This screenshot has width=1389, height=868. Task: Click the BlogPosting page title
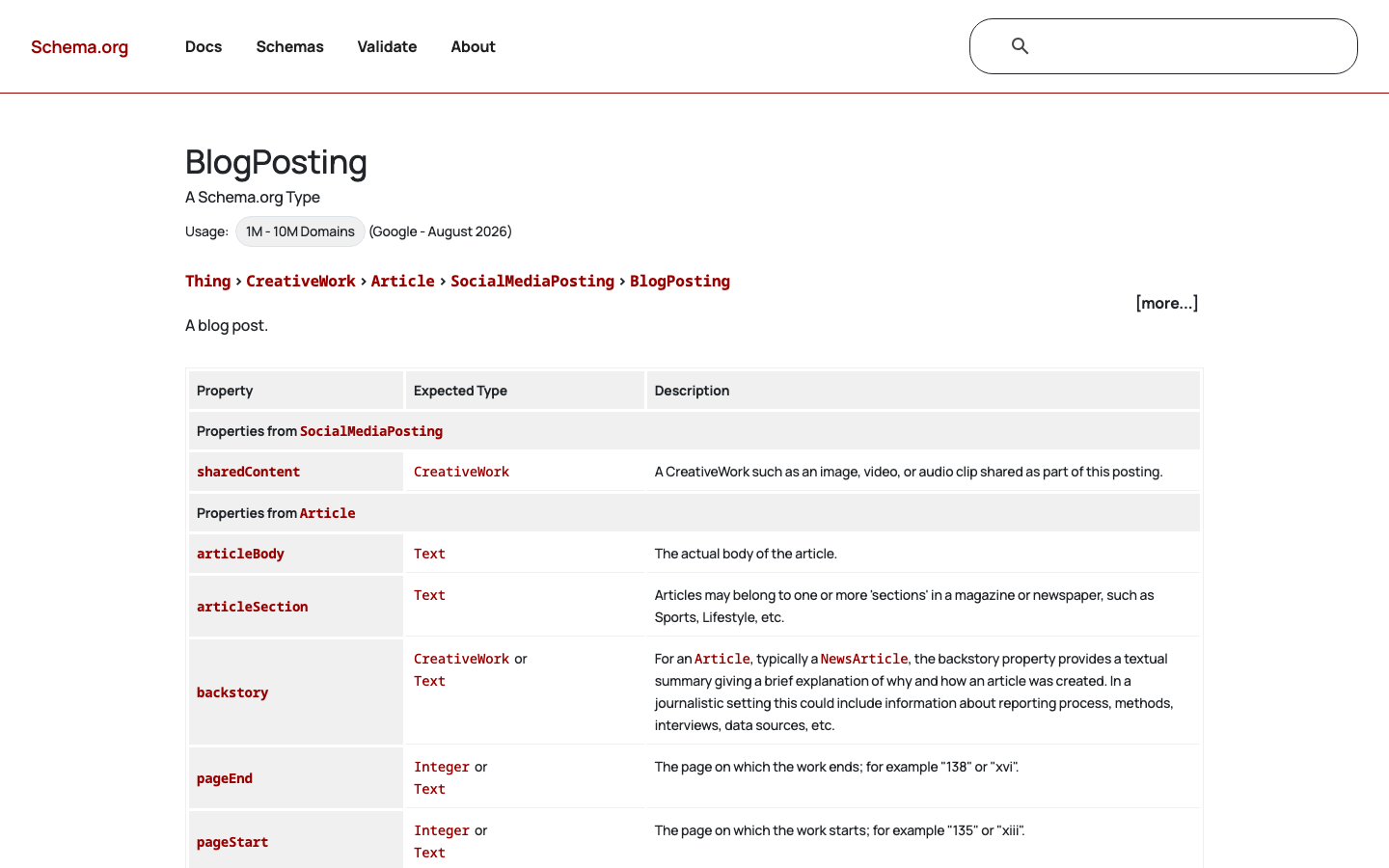point(276,162)
